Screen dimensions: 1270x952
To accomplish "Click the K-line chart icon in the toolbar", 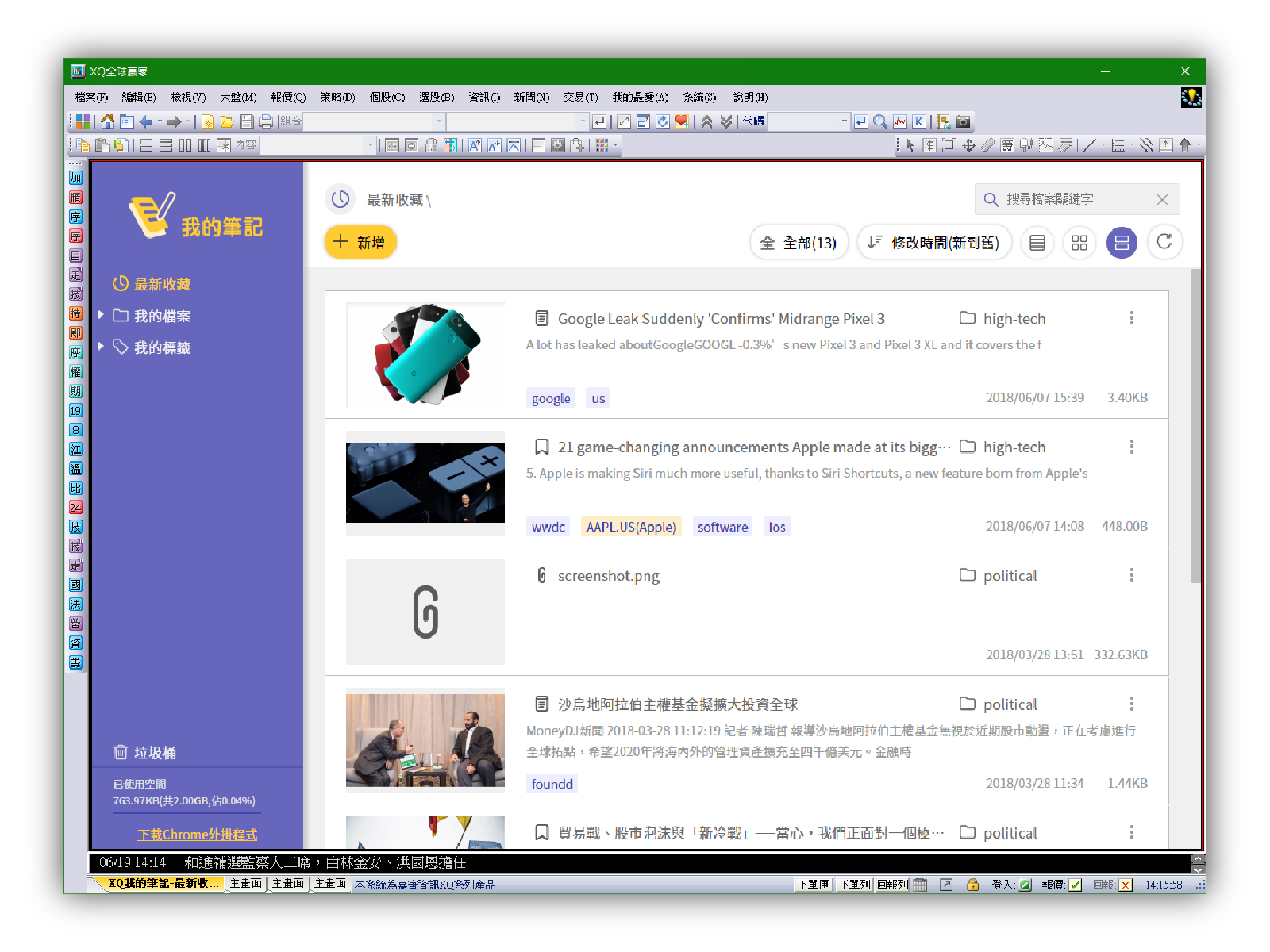I will [918, 121].
